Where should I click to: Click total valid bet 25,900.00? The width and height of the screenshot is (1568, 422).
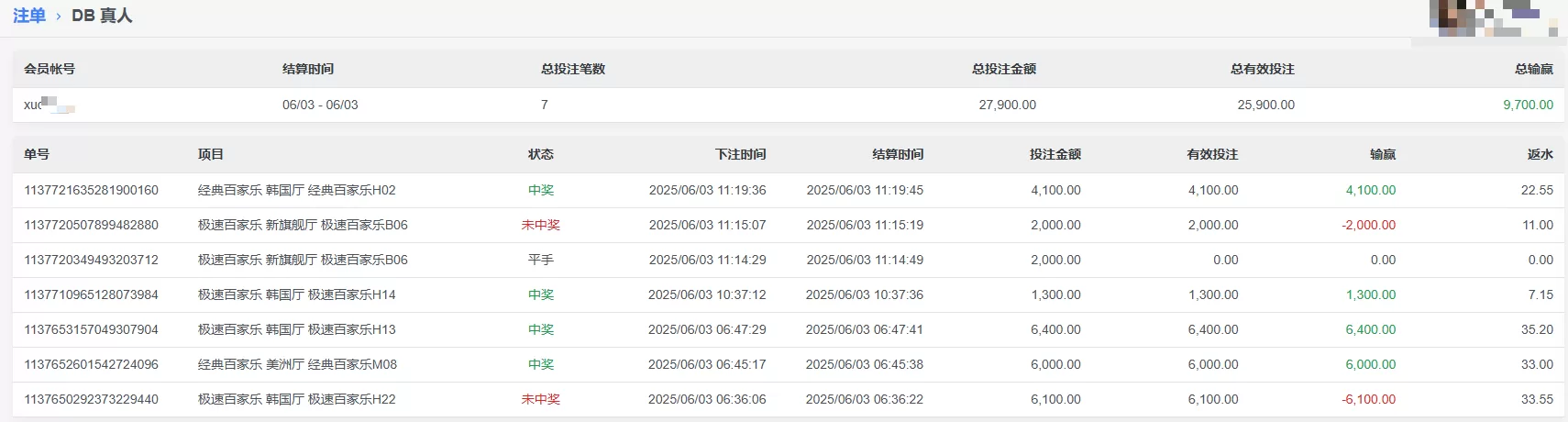click(1266, 105)
